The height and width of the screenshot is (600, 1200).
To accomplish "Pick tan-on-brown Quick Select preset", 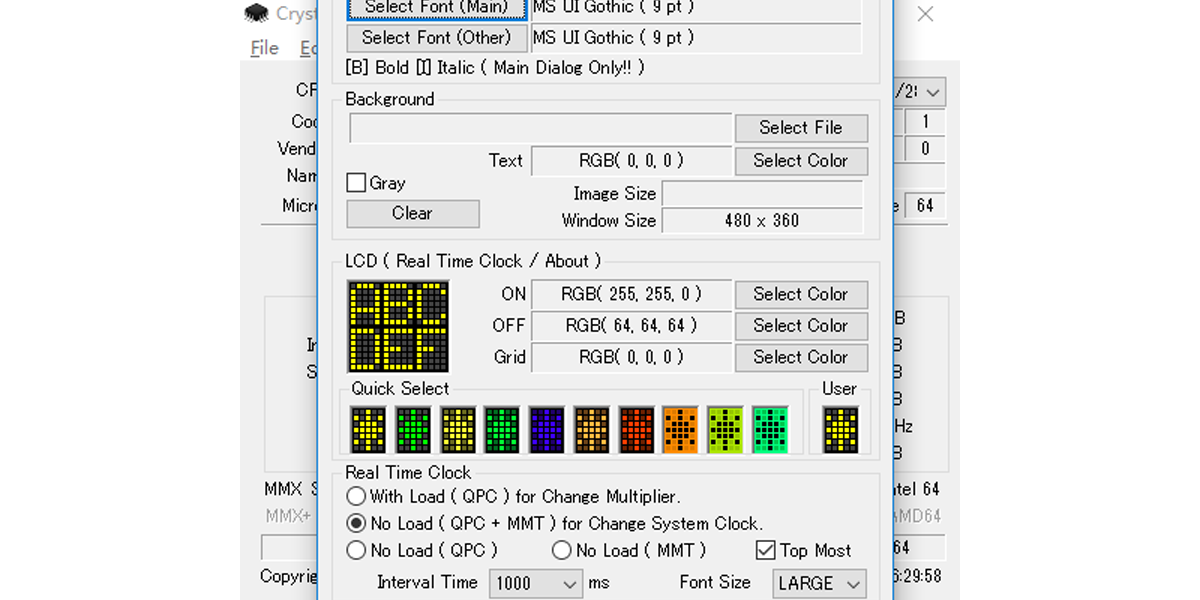I will [591, 429].
